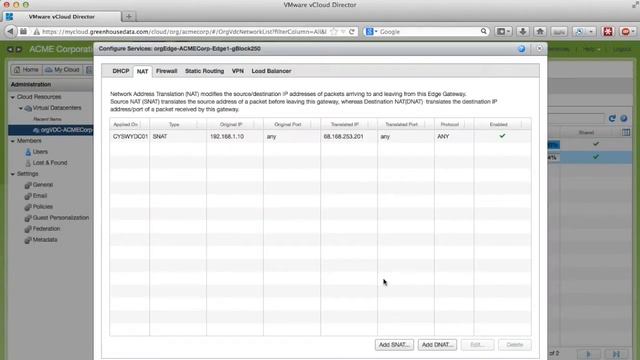Viewport: 640px width, 360px height.
Task: Open Users under Members
Action: 40,152
